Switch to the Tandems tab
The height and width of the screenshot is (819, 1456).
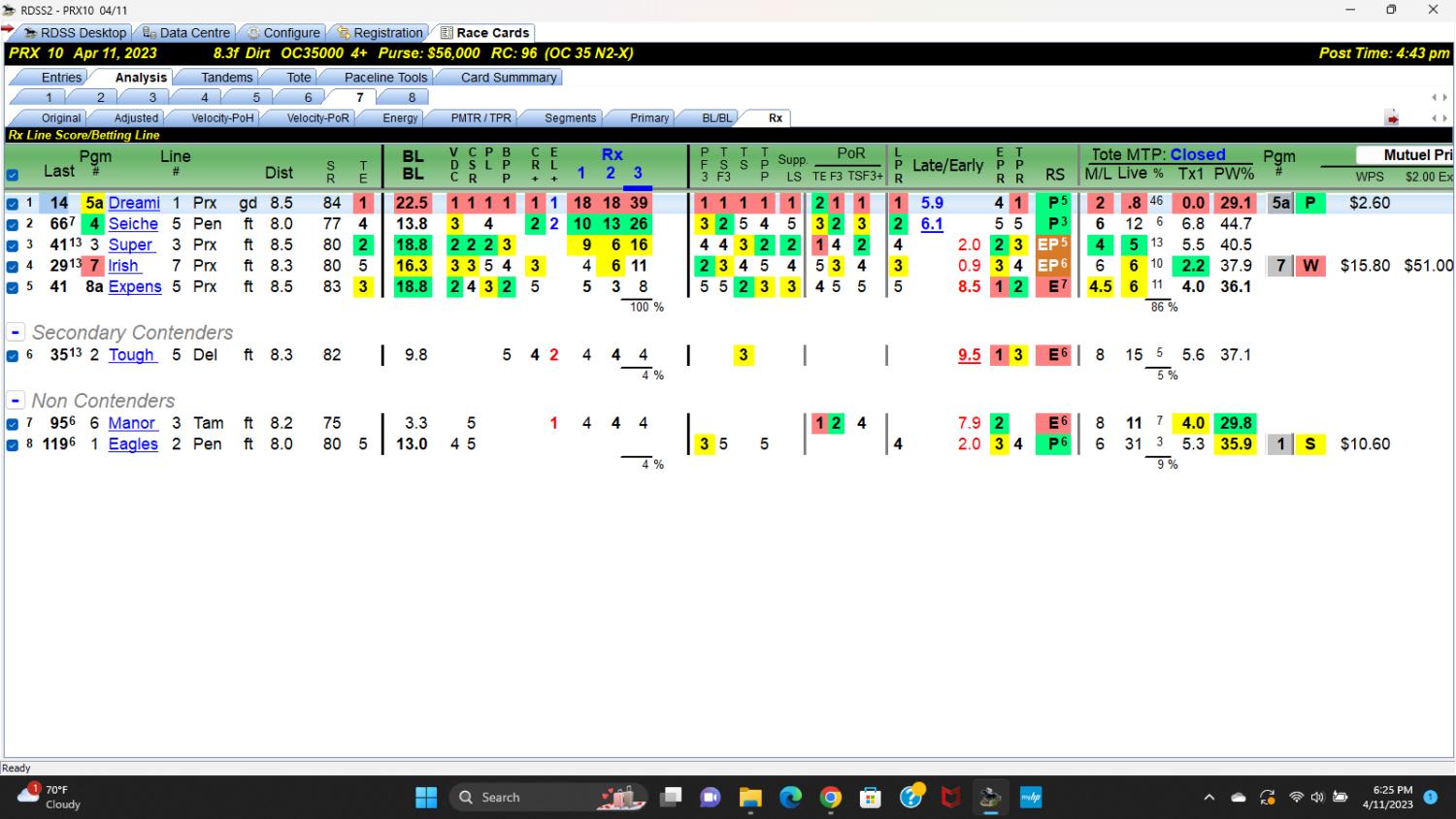coord(226,77)
